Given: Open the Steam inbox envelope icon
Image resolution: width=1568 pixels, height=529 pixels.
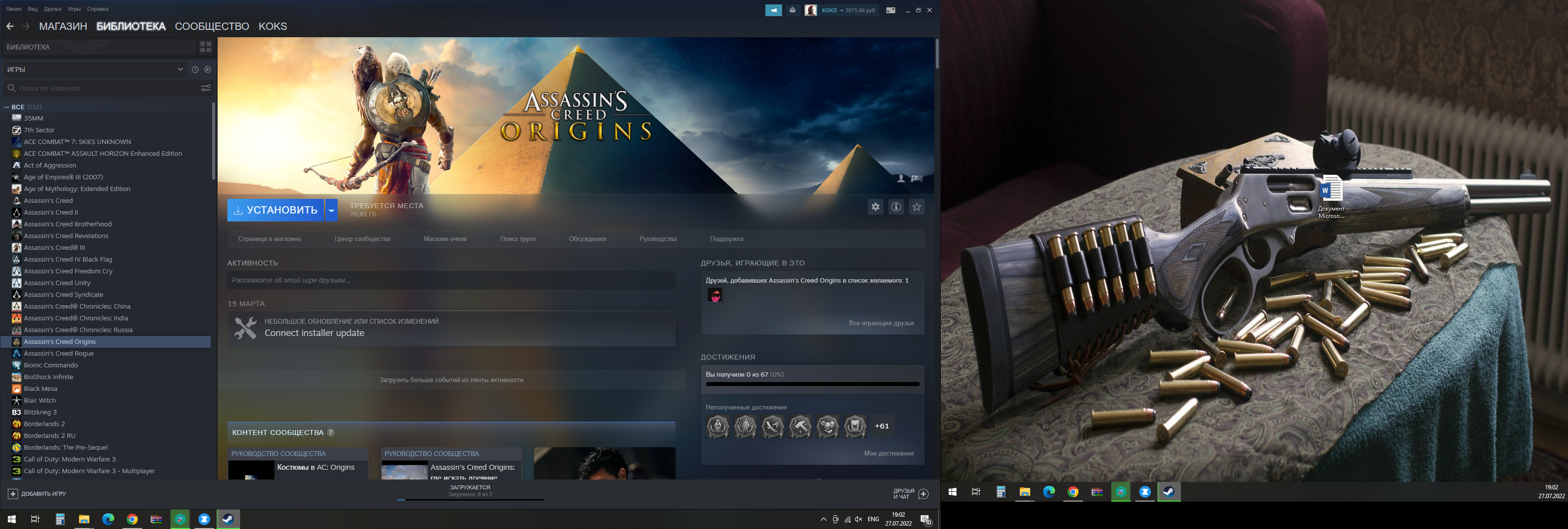Looking at the screenshot, I should pos(792,10).
